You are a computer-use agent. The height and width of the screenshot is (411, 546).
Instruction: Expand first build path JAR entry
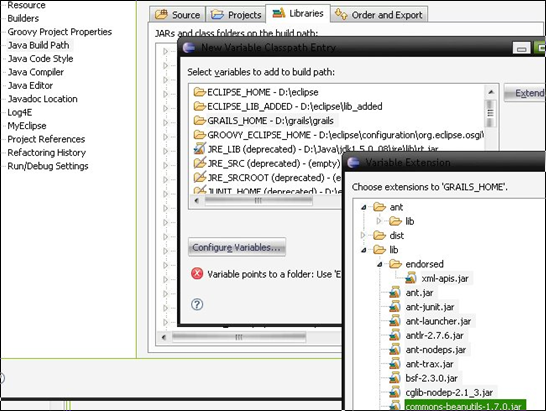point(165,52)
